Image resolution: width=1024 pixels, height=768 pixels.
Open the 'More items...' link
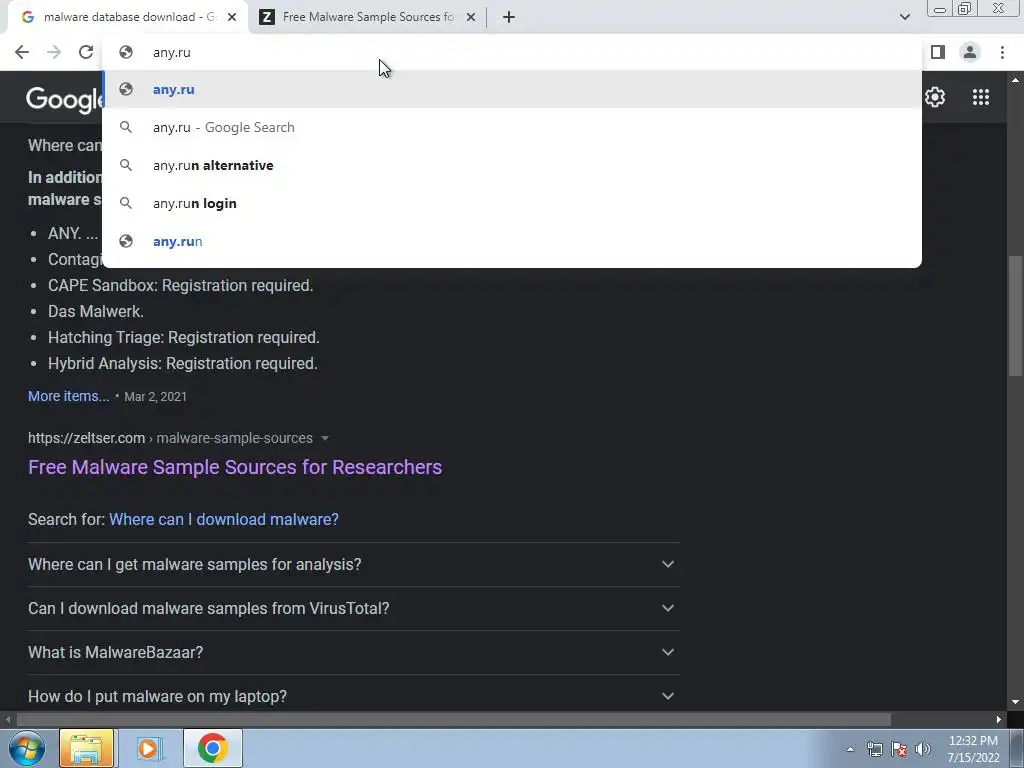pyautogui.click(x=69, y=396)
